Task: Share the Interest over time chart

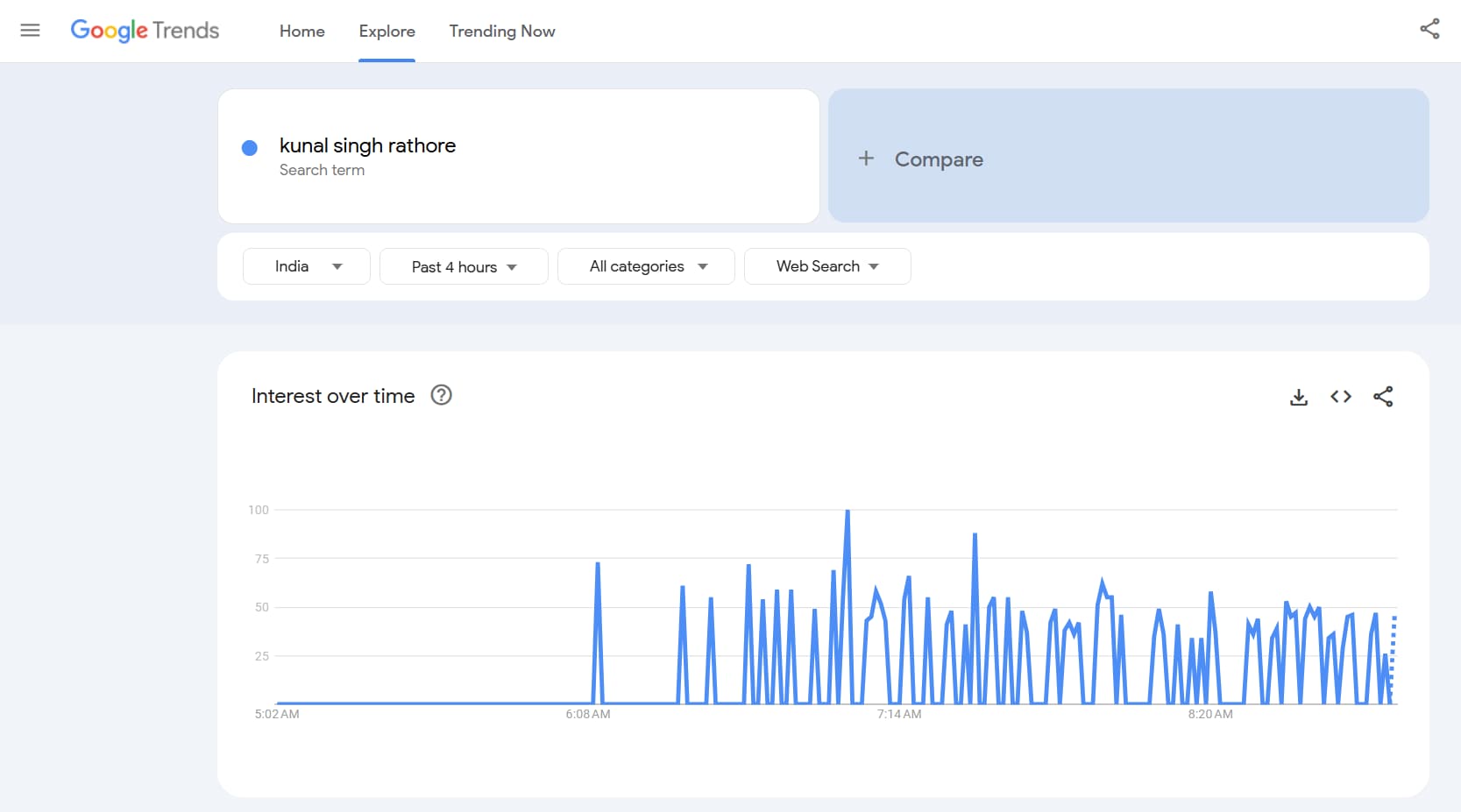Action: coord(1382,397)
